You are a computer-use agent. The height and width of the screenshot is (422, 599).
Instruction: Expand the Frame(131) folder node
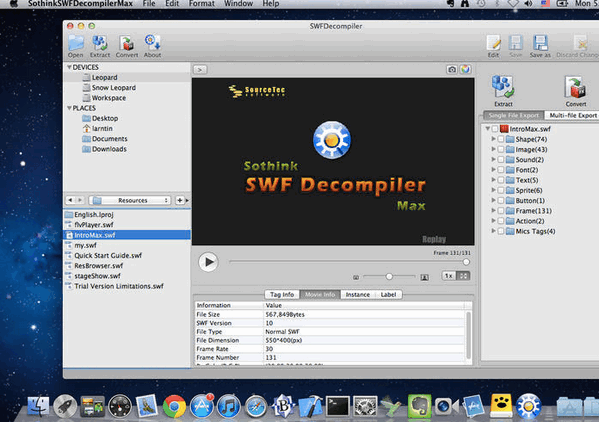coord(493,210)
